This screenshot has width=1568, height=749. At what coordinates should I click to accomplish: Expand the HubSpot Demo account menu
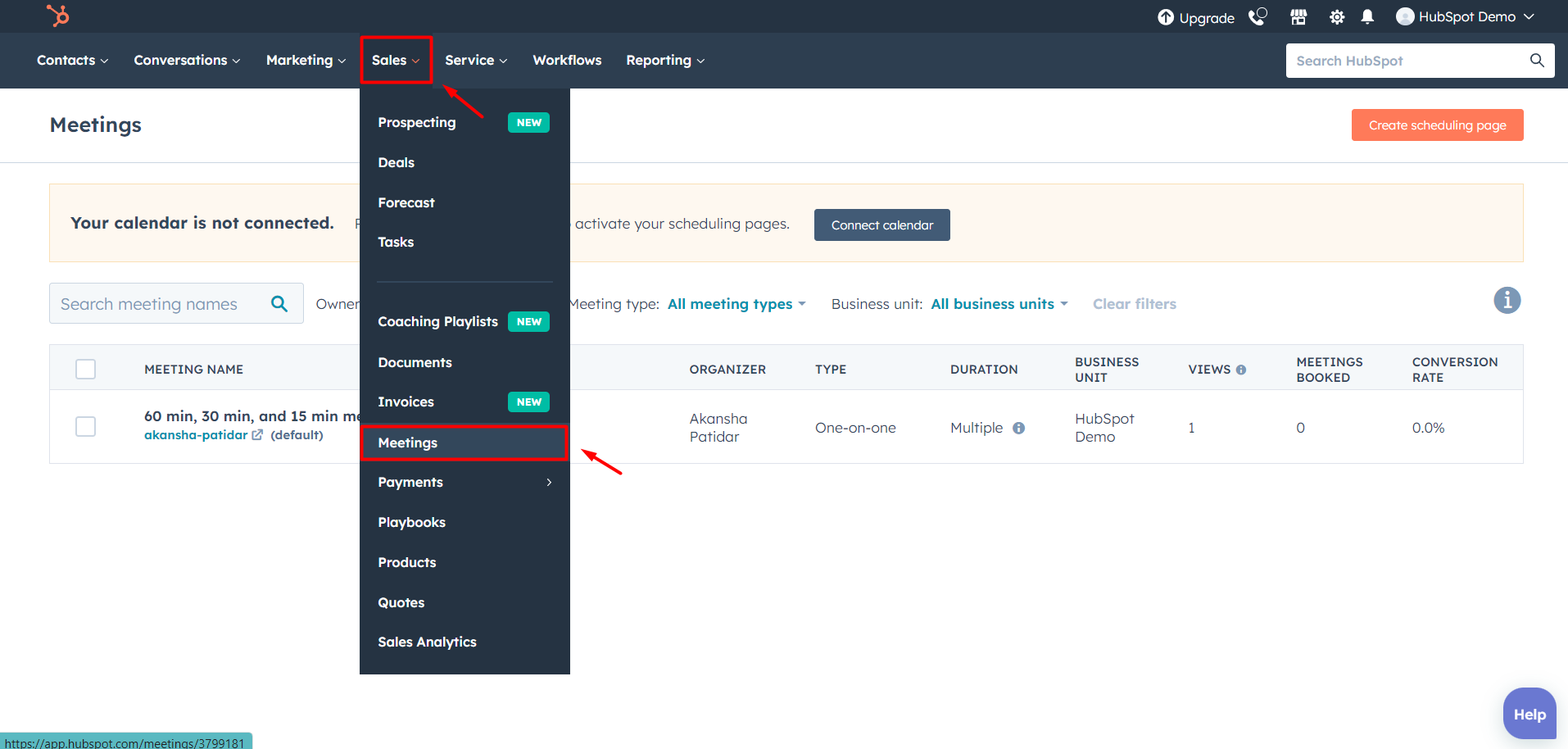point(1529,16)
